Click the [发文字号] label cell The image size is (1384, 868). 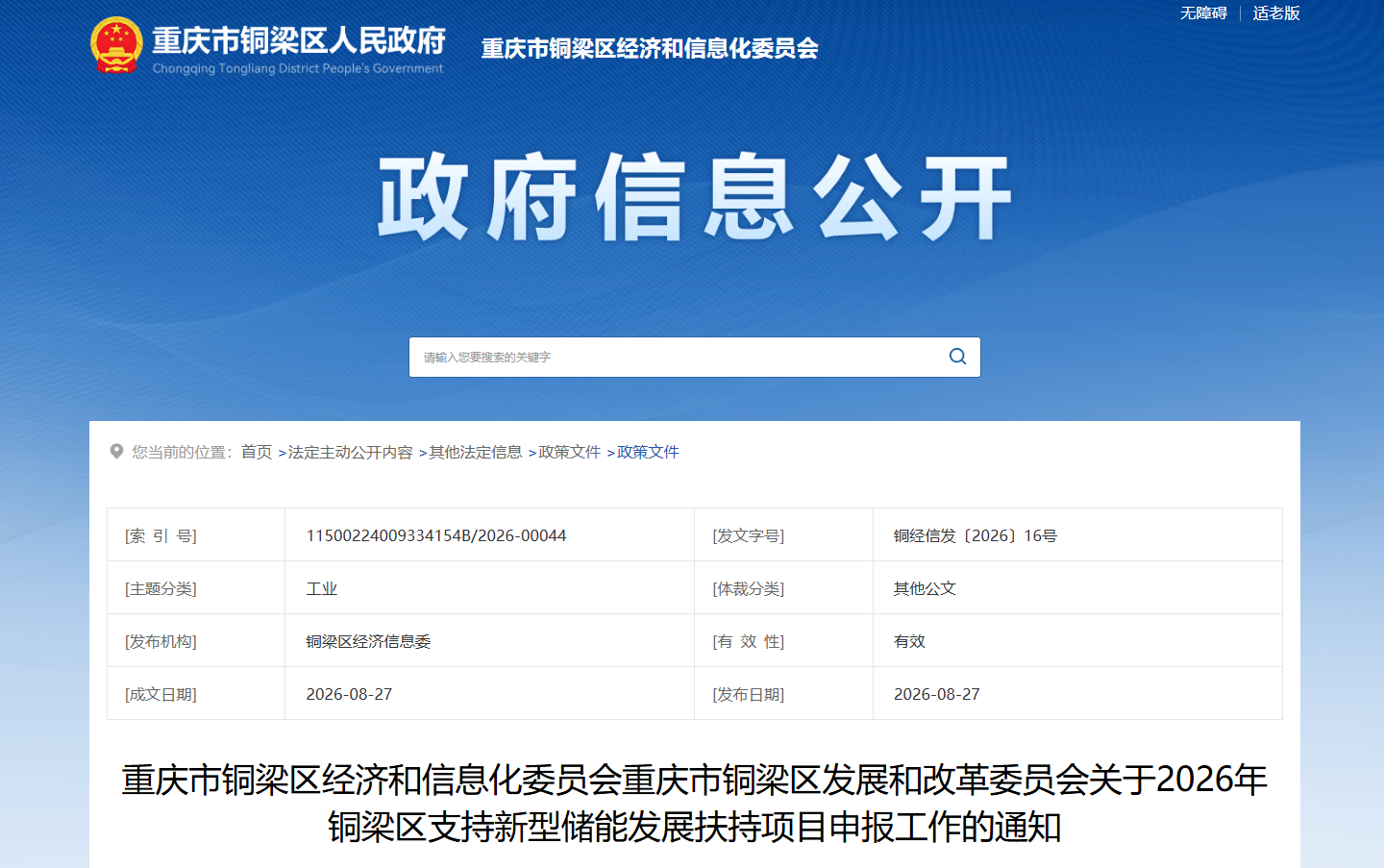click(x=783, y=535)
